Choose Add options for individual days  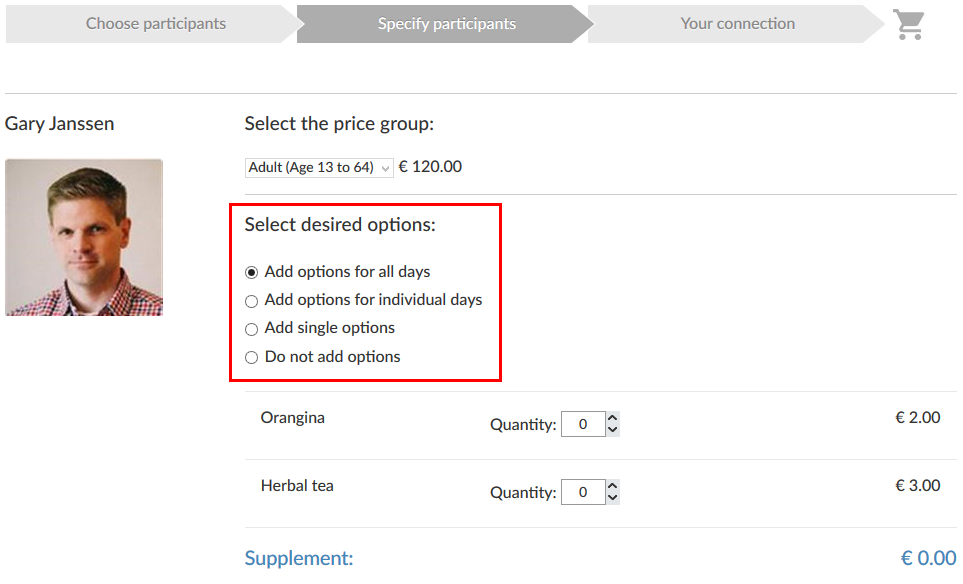252,300
